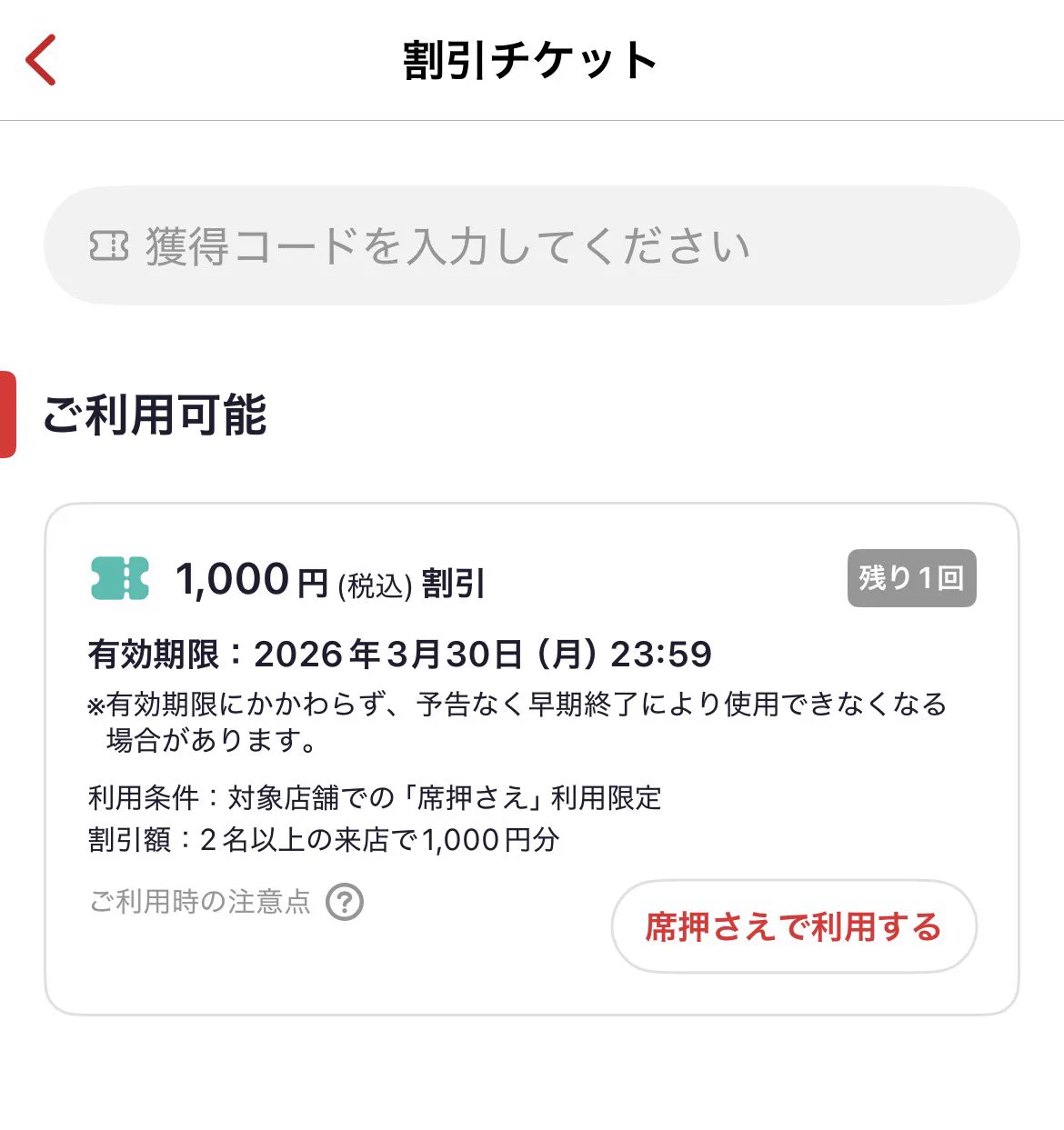Click the 1,000円 (税込) 割引 title
The width and height of the screenshot is (1064, 1130).
coord(331,580)
